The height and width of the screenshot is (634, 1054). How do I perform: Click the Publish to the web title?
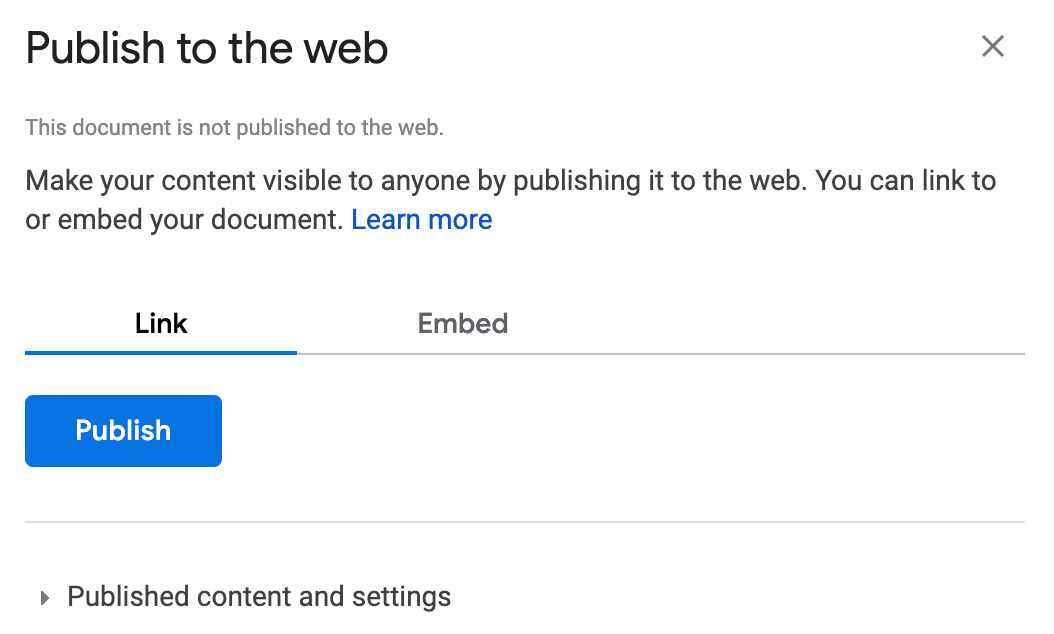[x=206, y=48]
